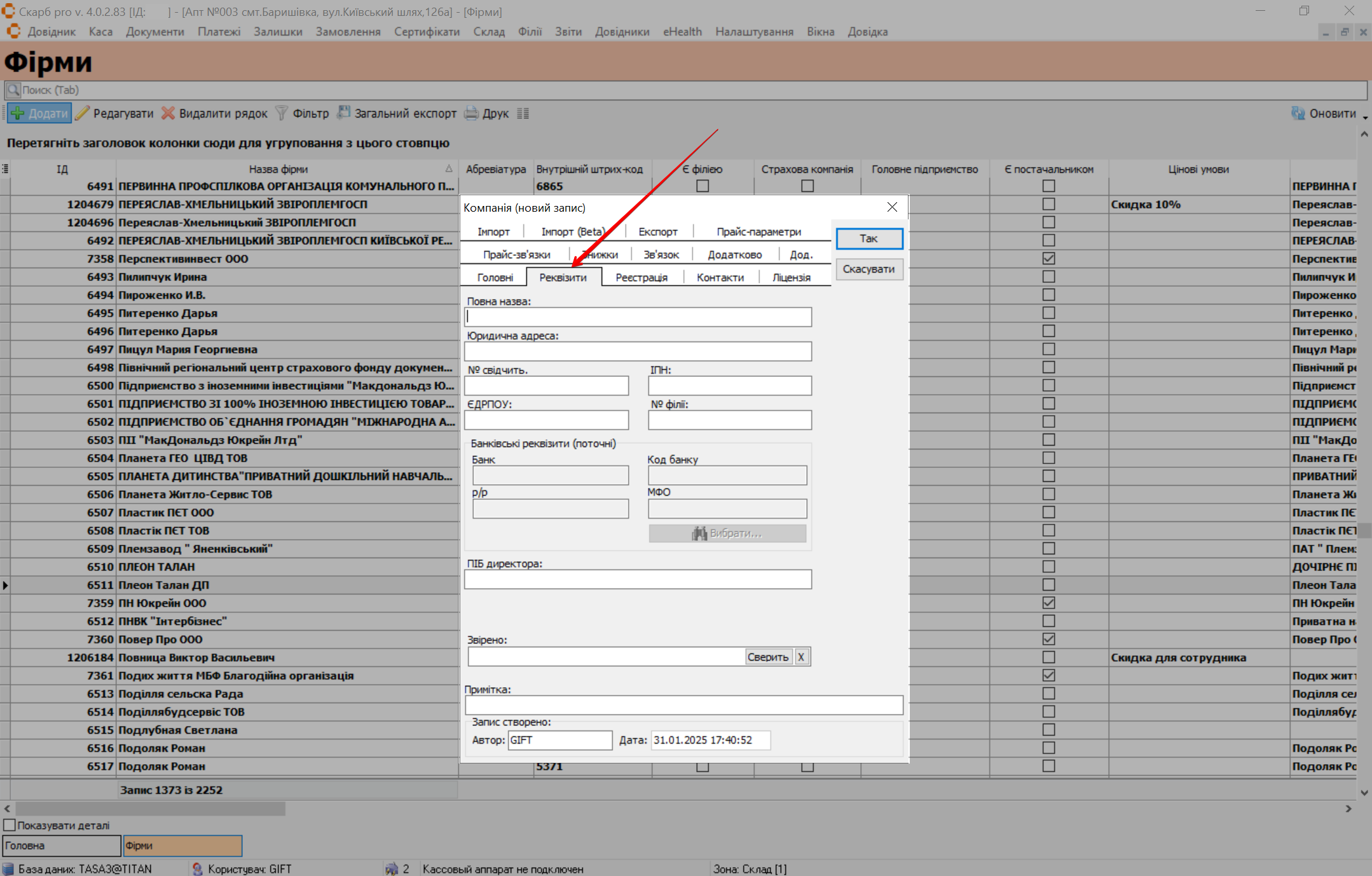The image size is (1372, 876).
Task: Click the green plus Додати icon
Action: click(18, 113)
